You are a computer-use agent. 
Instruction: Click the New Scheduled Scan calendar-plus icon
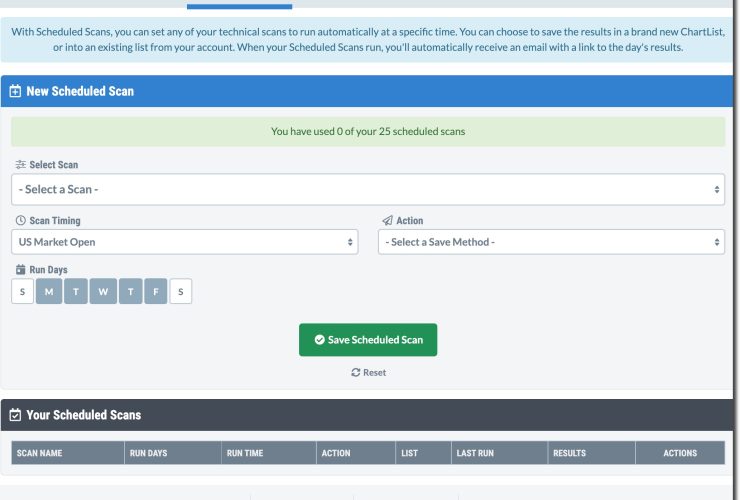point(15,91)
